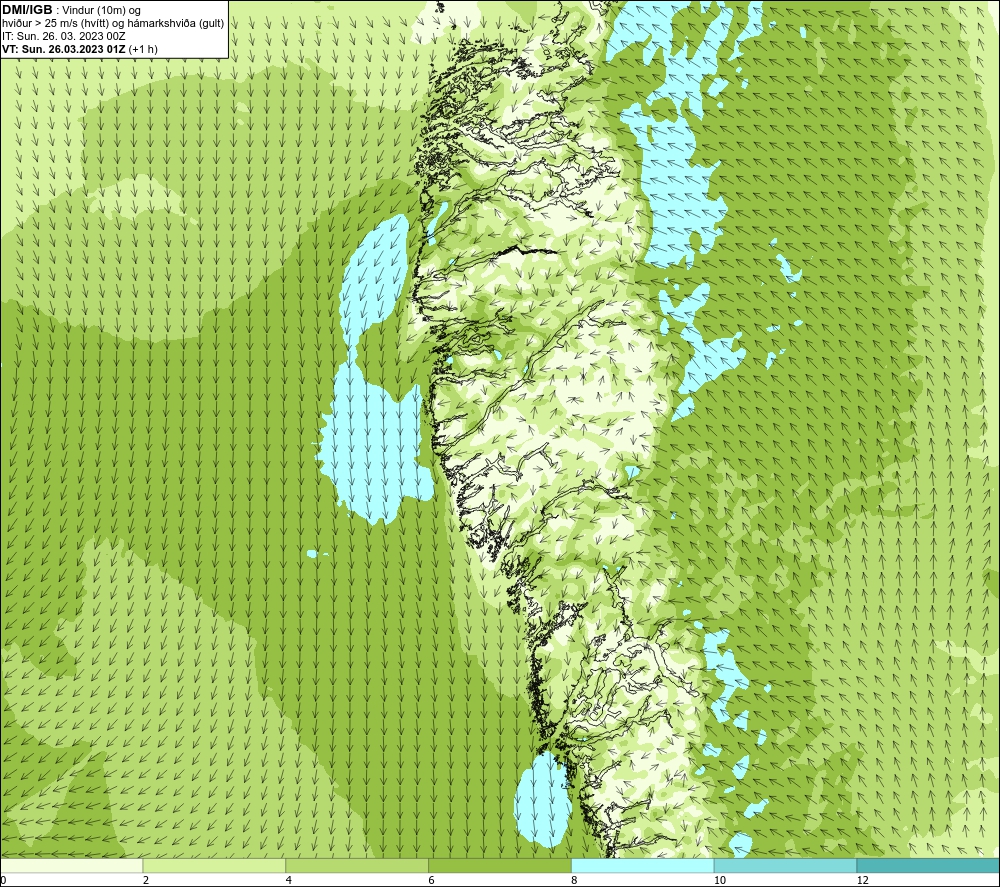Pick the 4-6 green legend segment
Viewport: 1000px width, 887px height.
click(357, 865)
